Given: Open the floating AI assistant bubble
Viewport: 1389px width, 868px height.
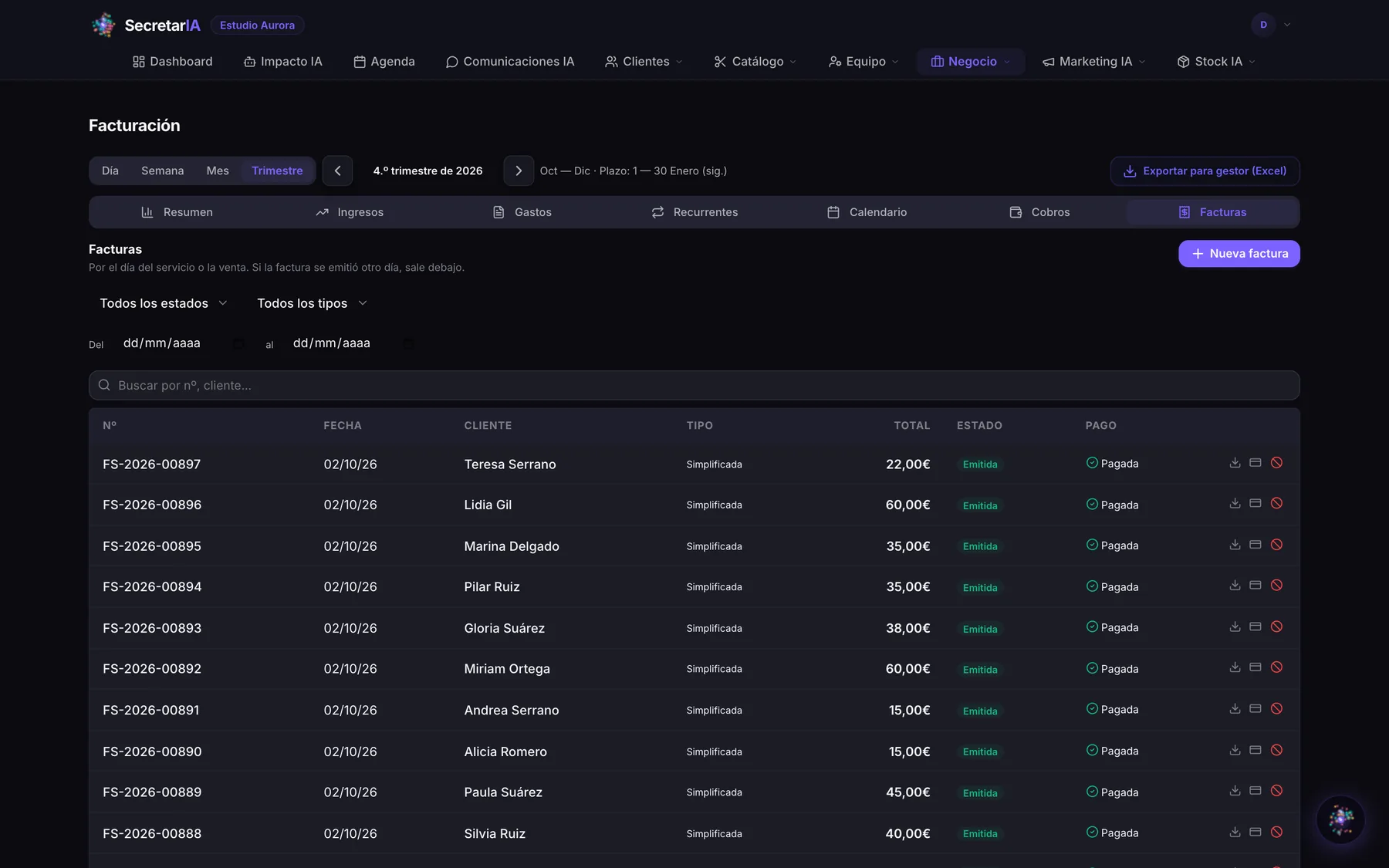Looking at the screenshot, I should (1340, 819).
